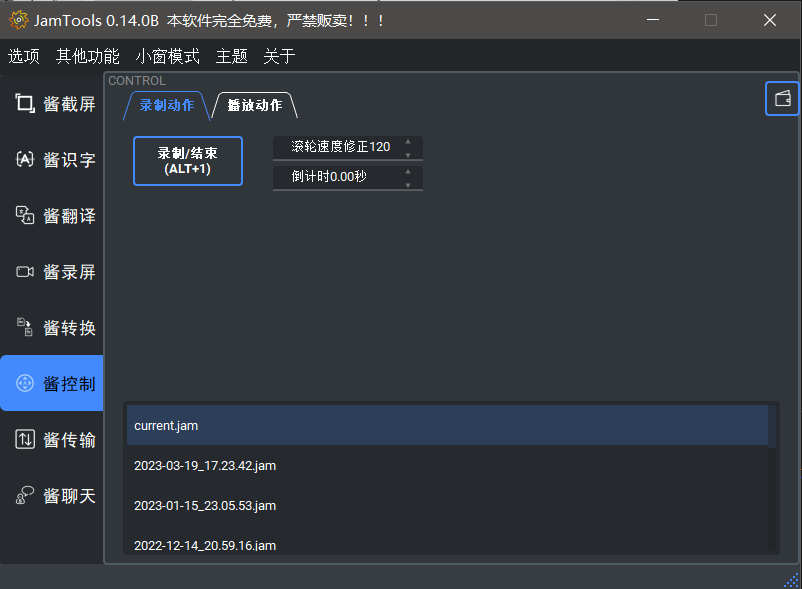Open the 其他功能 menu
Screen dimensions: 802x589
tap(87, 56)
